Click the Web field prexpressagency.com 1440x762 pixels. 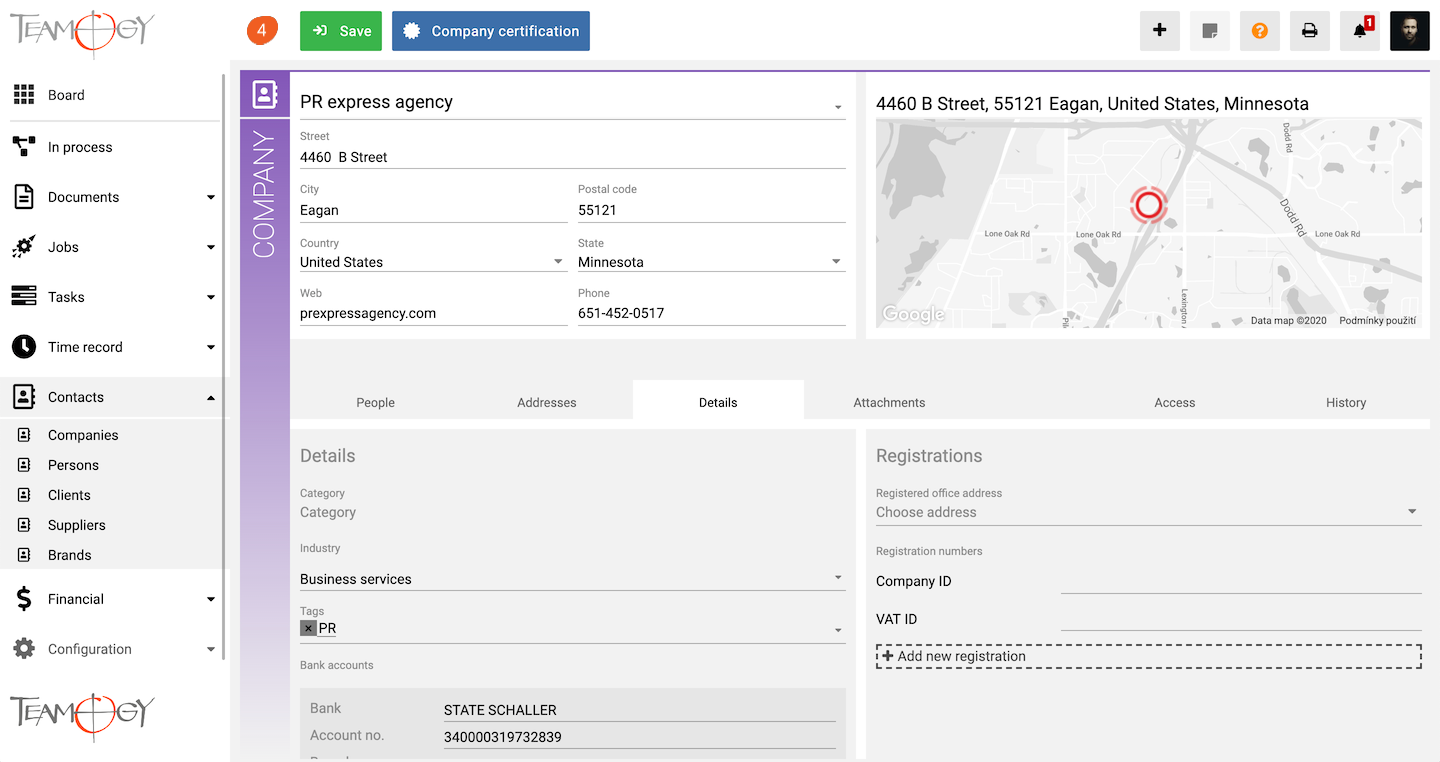point(433,313)
